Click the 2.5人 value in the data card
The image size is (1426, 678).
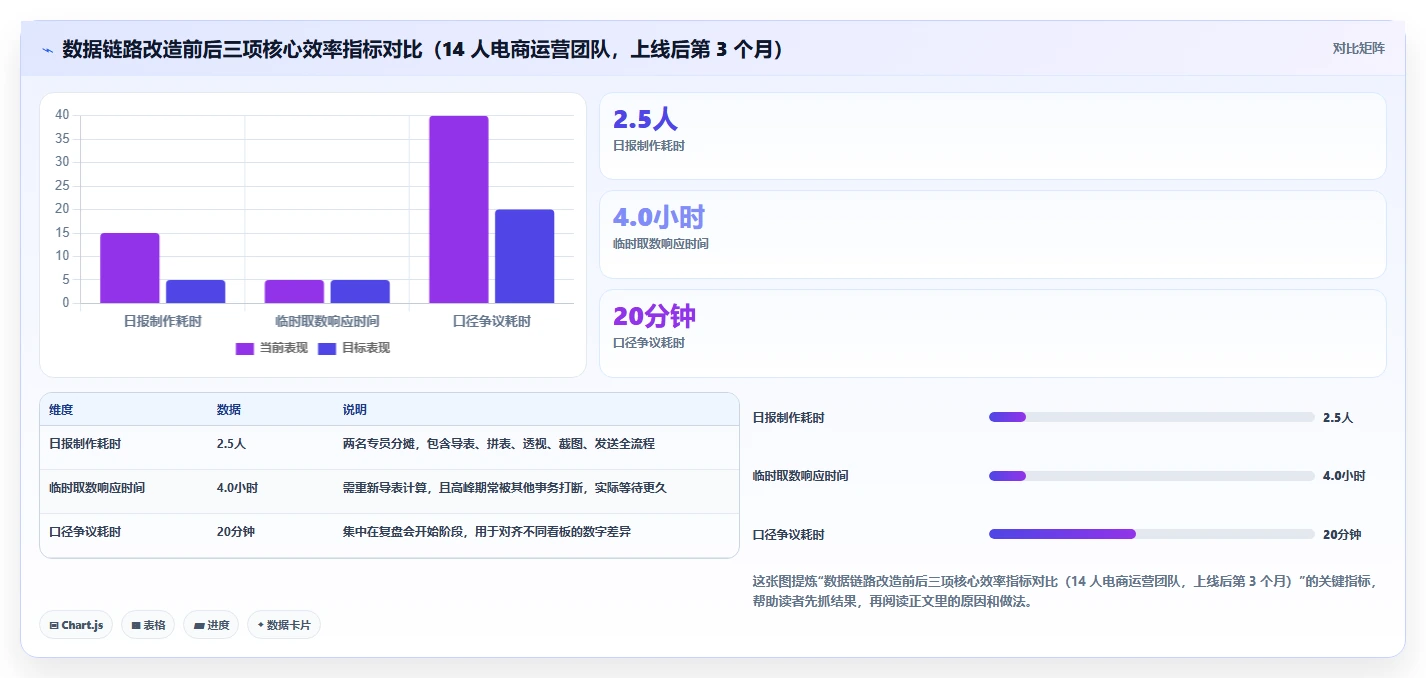pos(645,119)
